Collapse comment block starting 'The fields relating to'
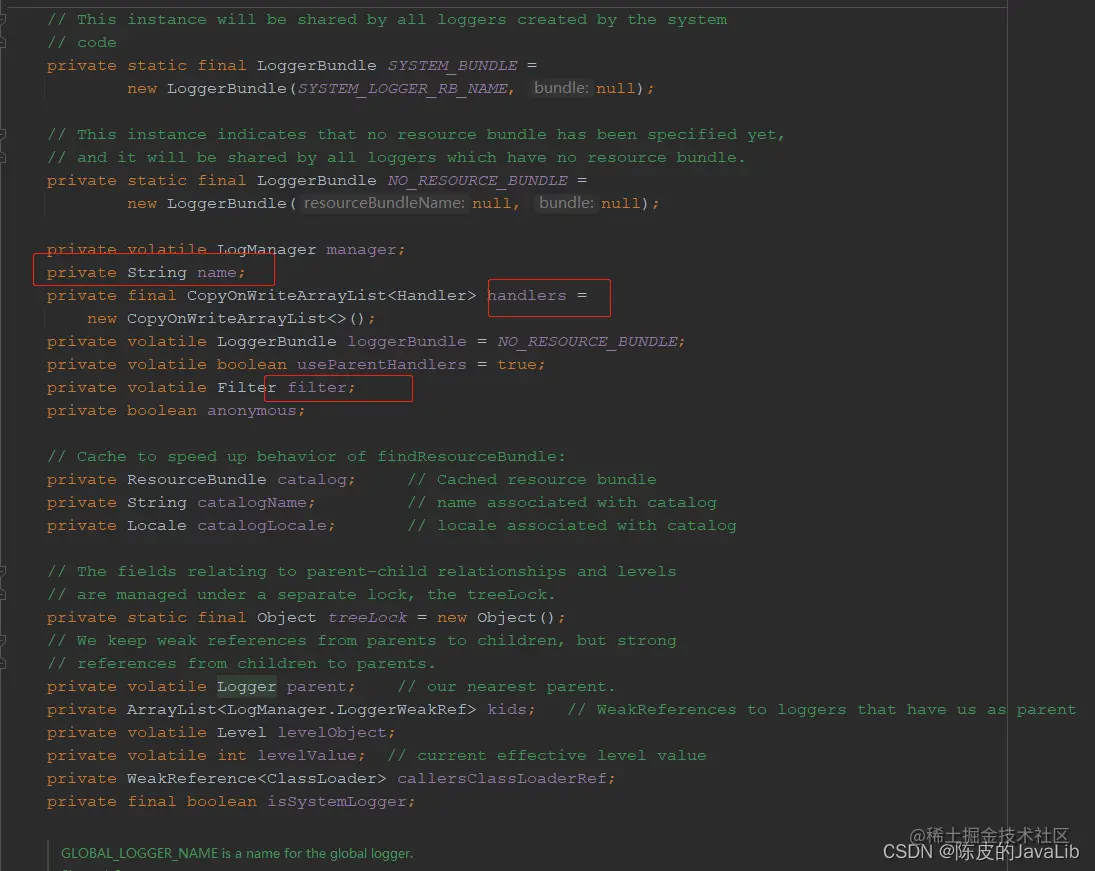This screenshot has height=871, width=1095. [x=3, y=571]
